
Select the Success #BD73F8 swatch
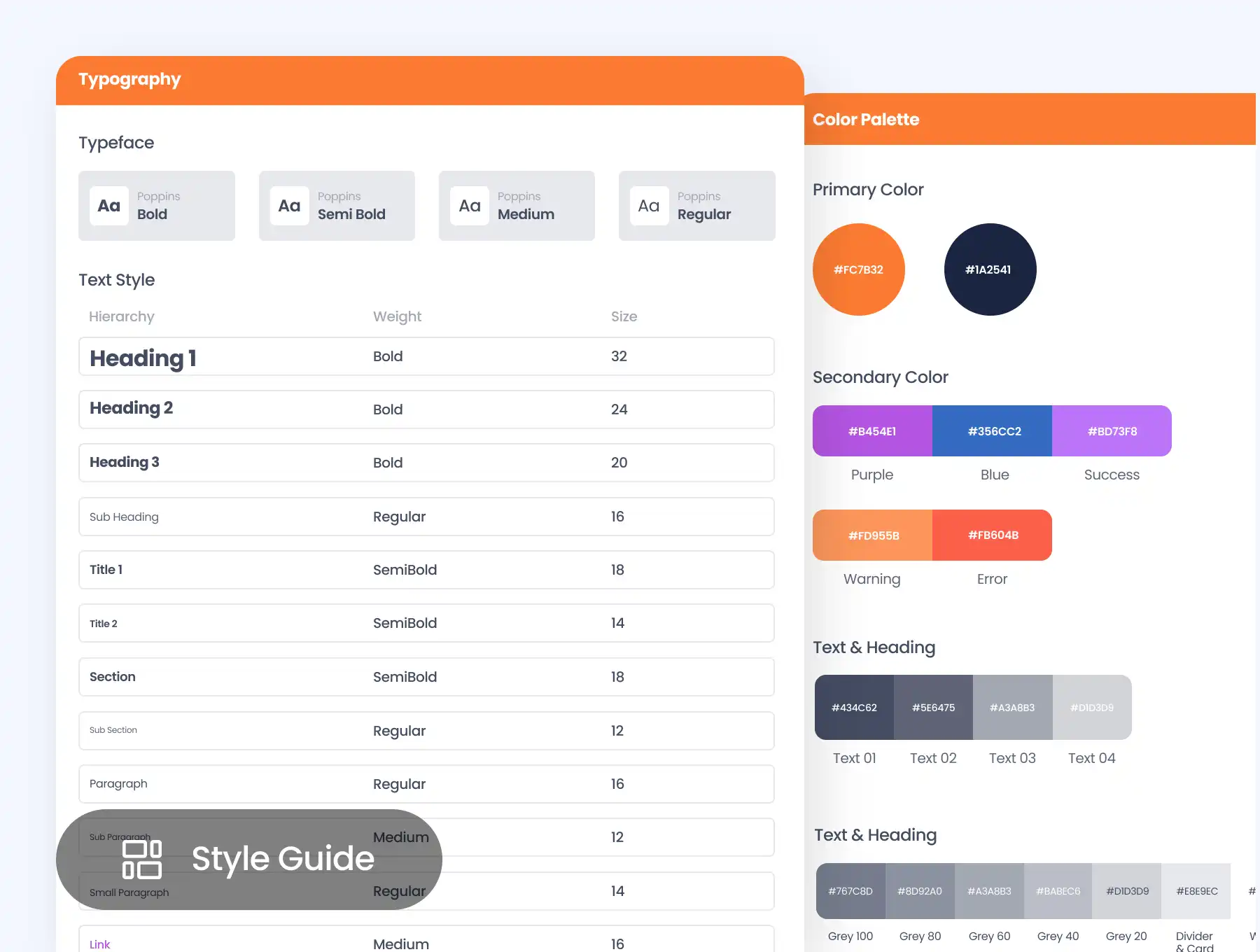pyautogui.click(x=1112, y=430)
